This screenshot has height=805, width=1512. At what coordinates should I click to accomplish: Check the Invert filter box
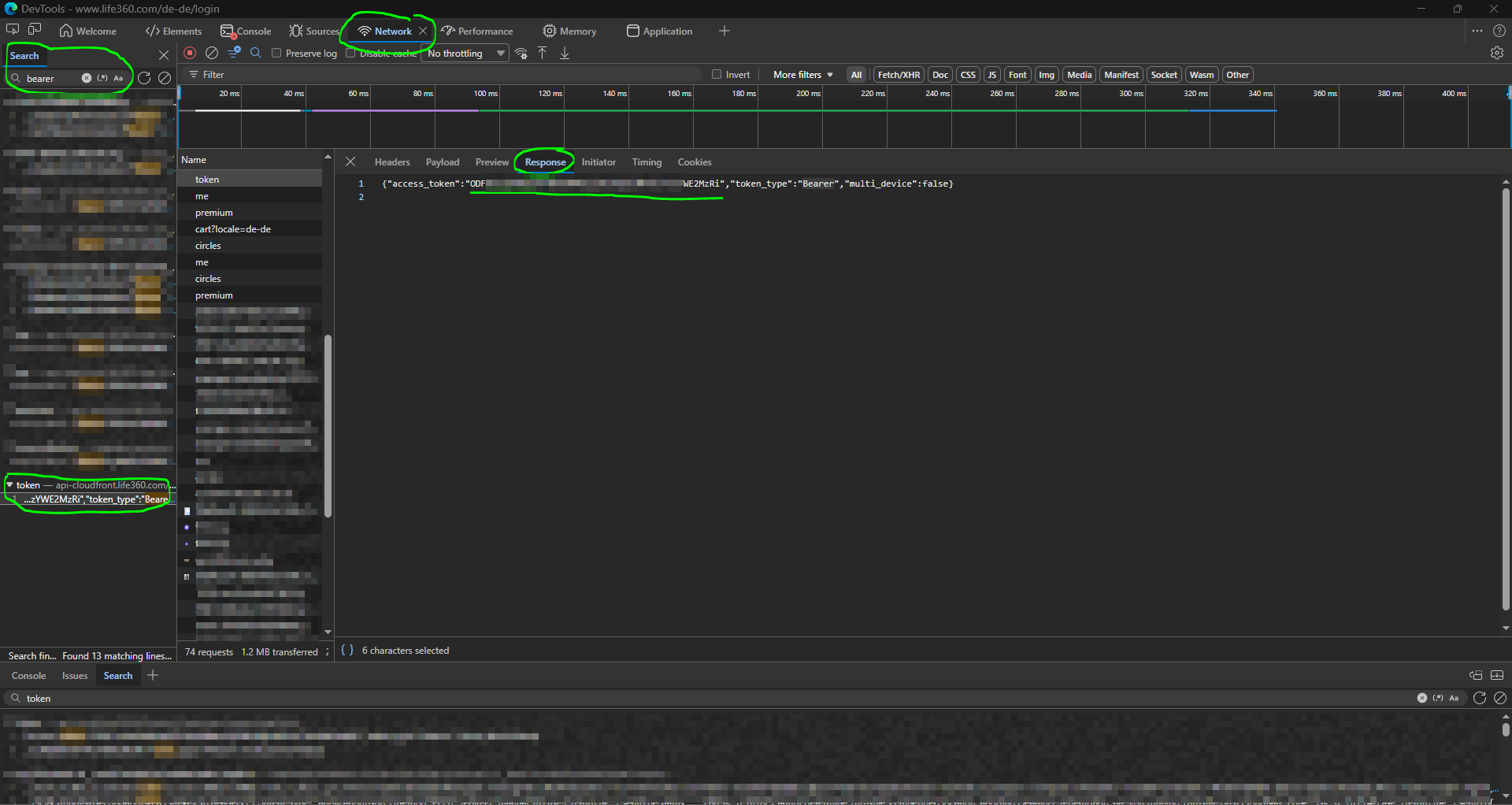pyautogui.click(x=717, y=74)
